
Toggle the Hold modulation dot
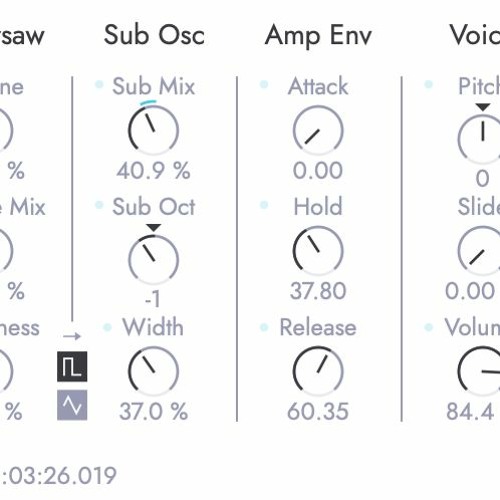pos(264,204)
